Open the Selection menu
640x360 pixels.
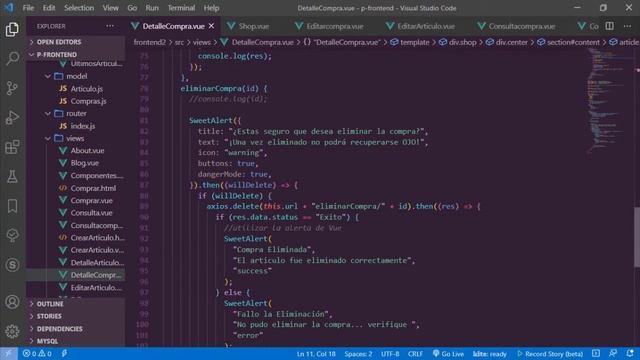79,8
